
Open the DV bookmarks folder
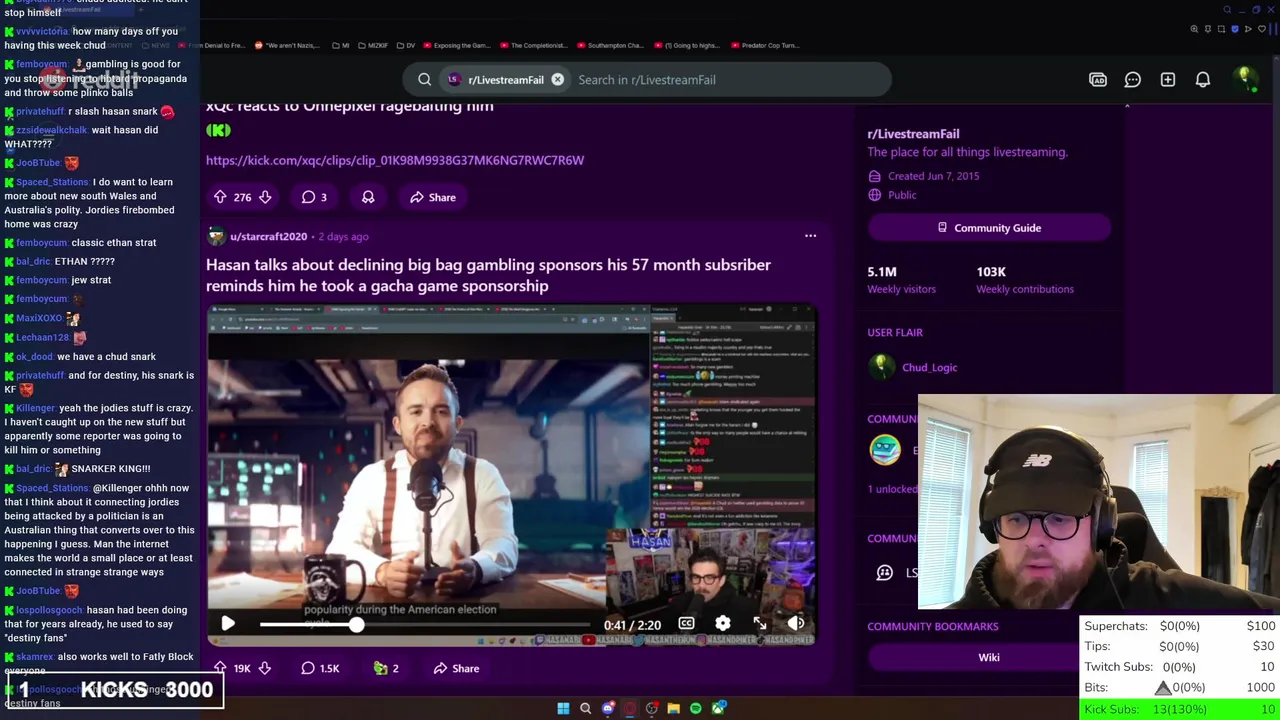[x=405, y=45]
